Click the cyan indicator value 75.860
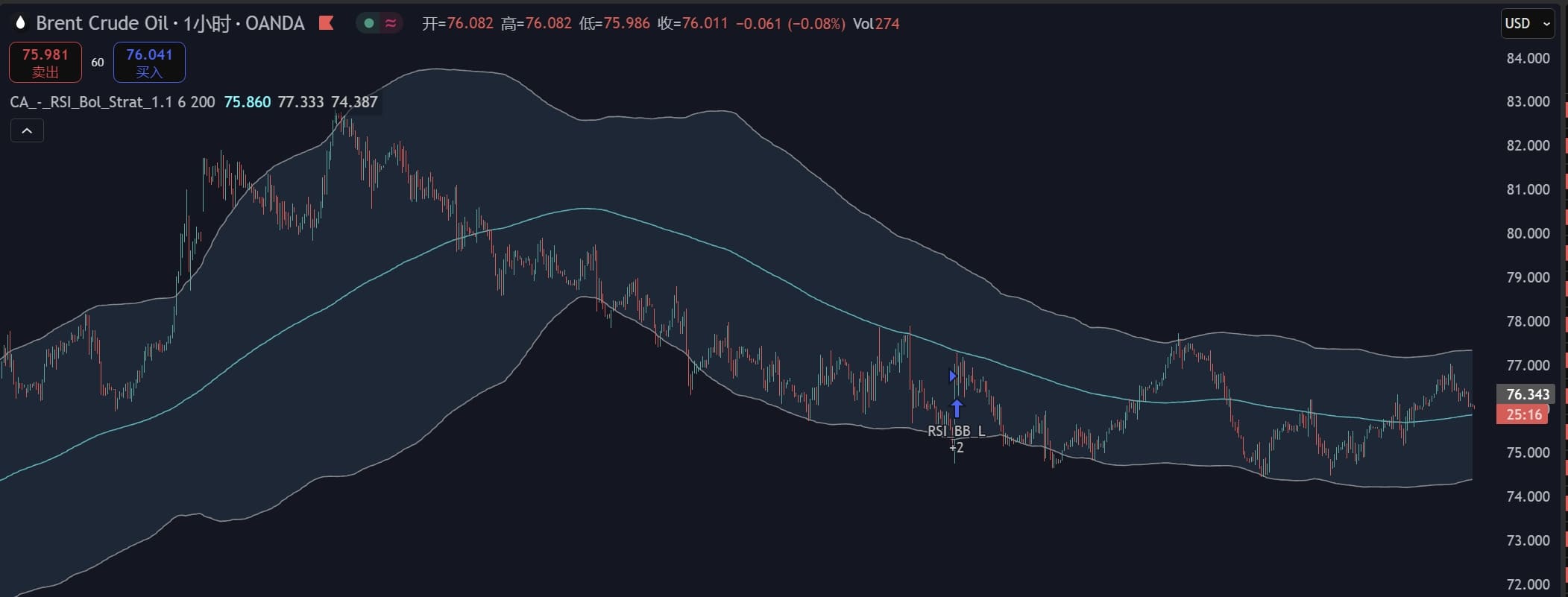The width and height of the screenshot is (1568, 597). tap(248, 102)
